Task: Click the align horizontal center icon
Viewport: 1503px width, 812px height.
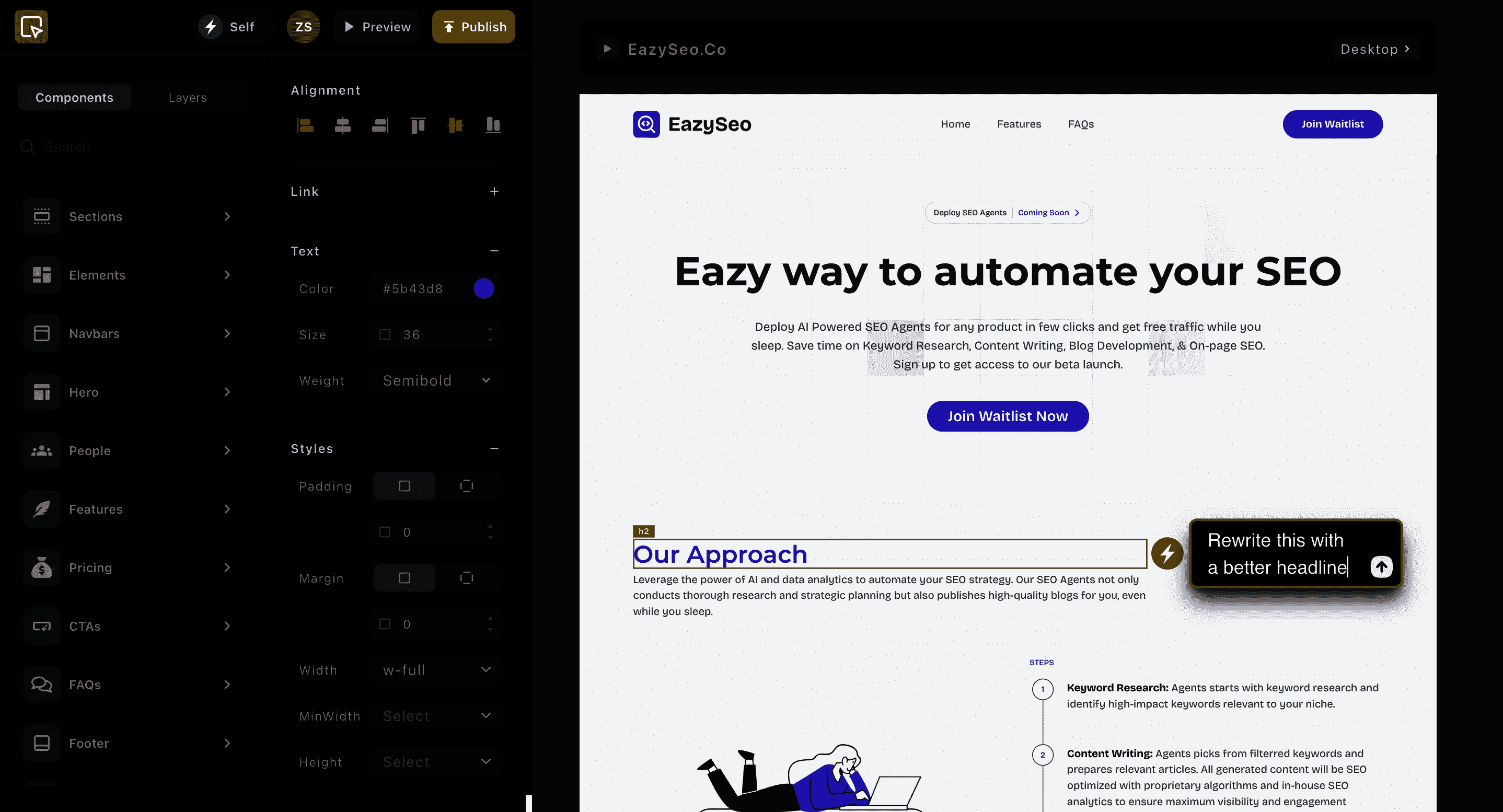Action: click(342, 125)
